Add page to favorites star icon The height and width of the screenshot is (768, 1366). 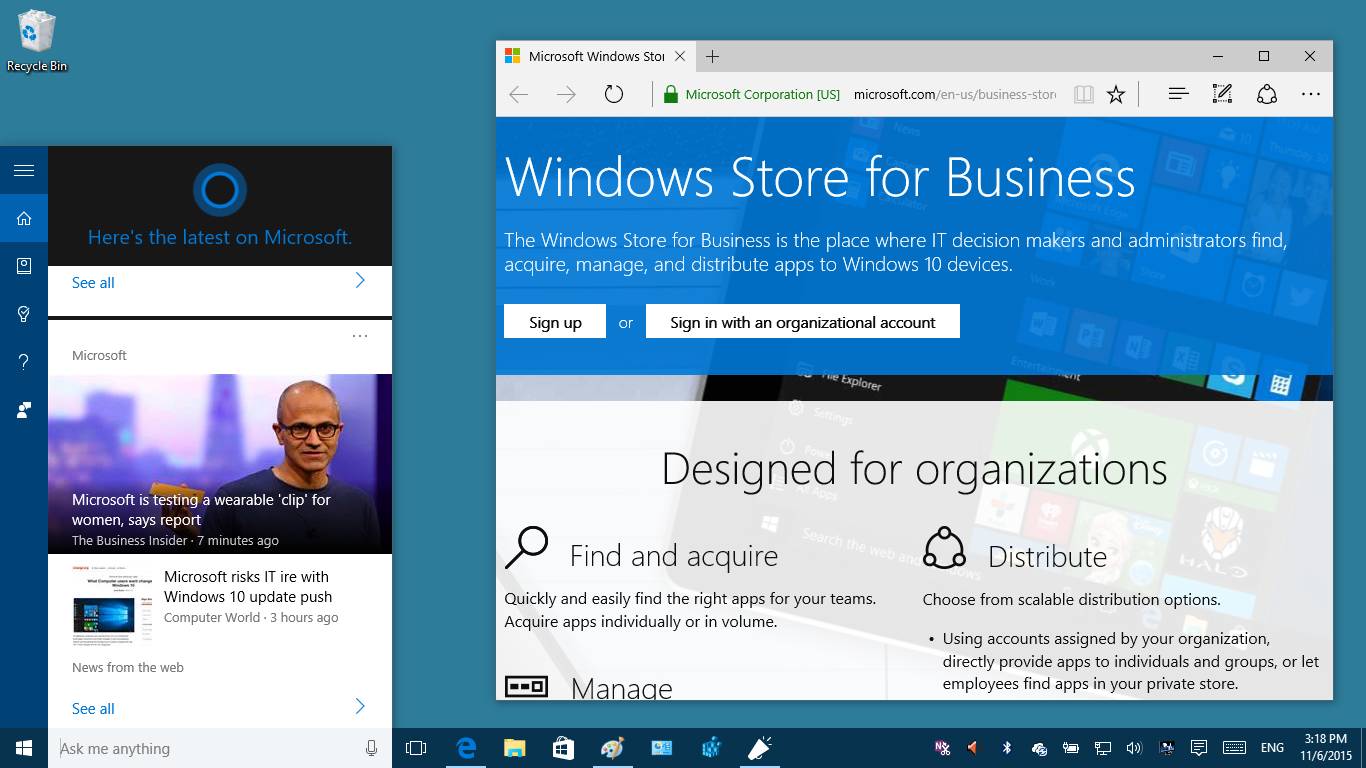click(1116, 94)
